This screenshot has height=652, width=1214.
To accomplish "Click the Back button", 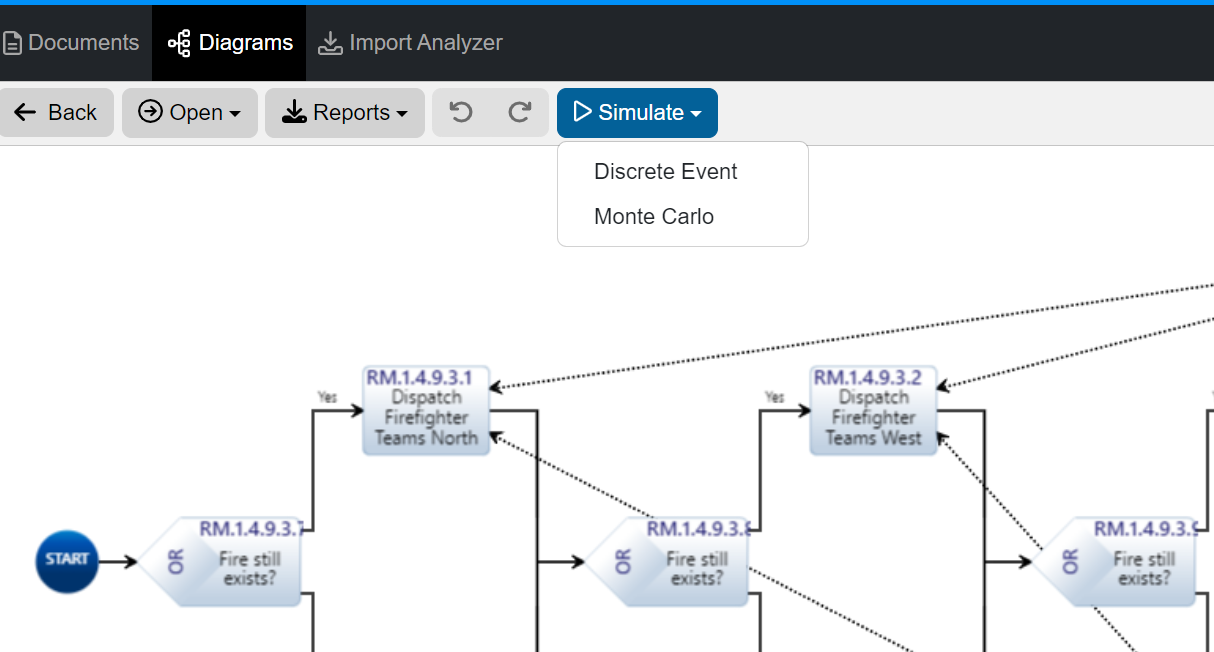I will 57,112.
